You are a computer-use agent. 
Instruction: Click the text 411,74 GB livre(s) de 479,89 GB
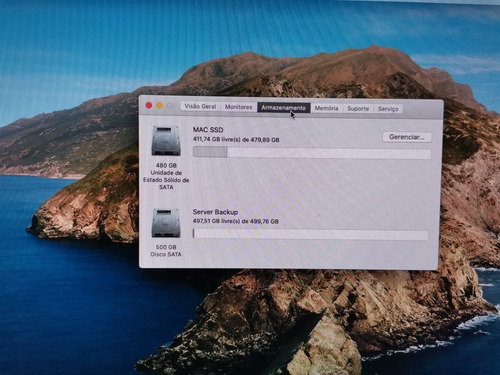[x=236, y=139]
